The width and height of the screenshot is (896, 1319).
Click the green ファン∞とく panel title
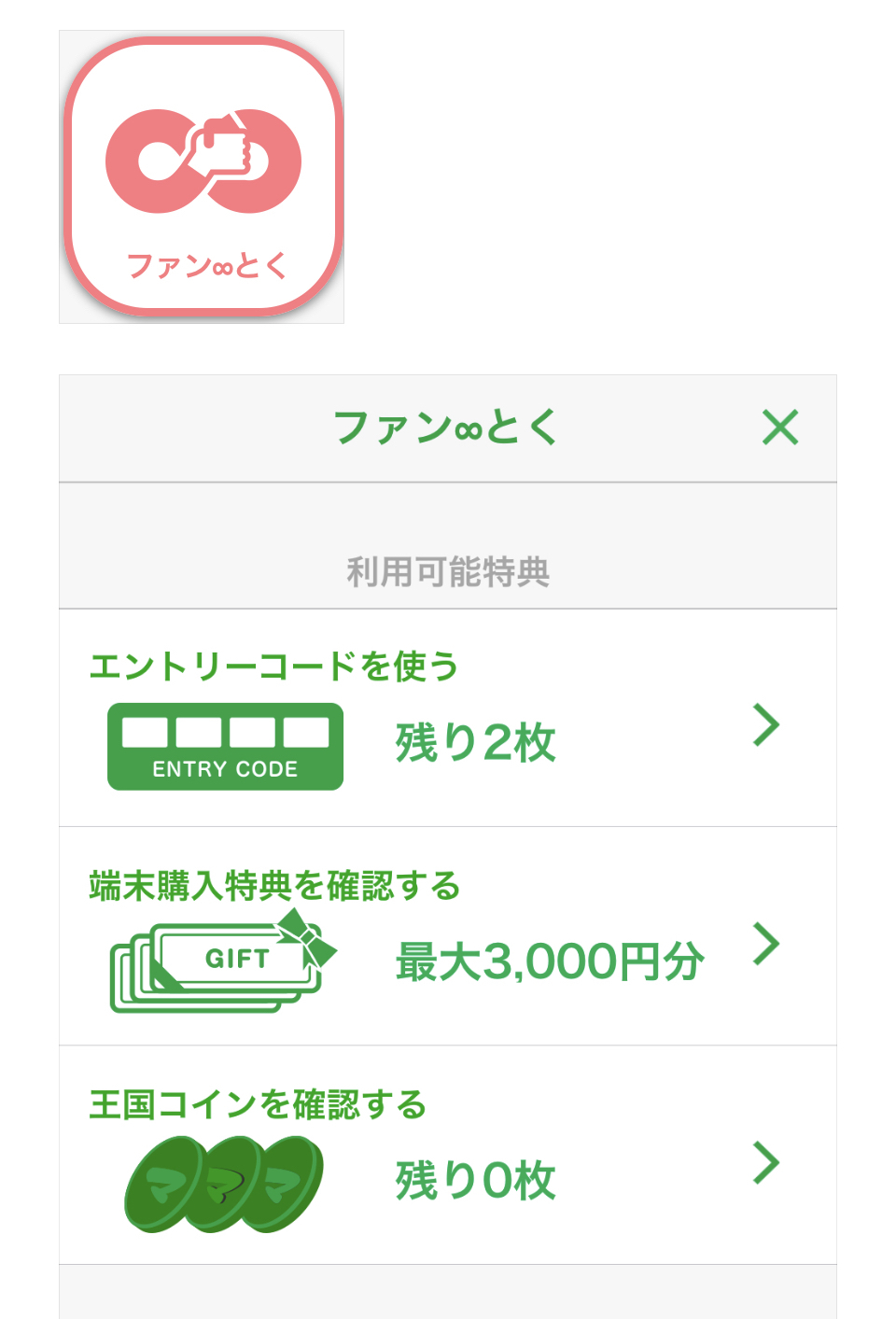(446, 428)
